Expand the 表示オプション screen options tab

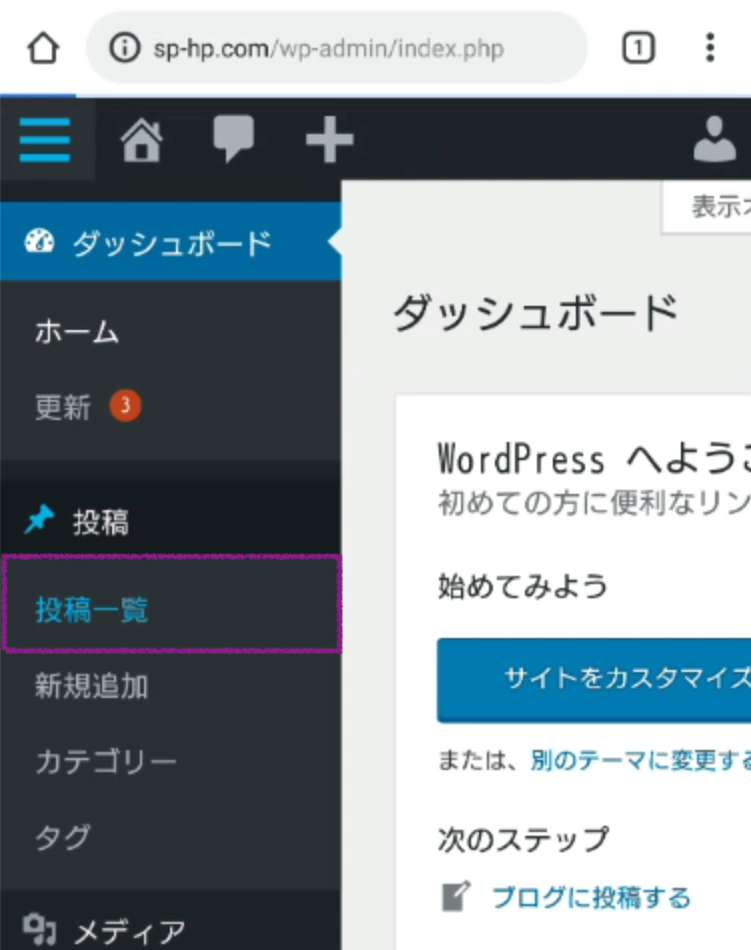click(x=712, y=207)
